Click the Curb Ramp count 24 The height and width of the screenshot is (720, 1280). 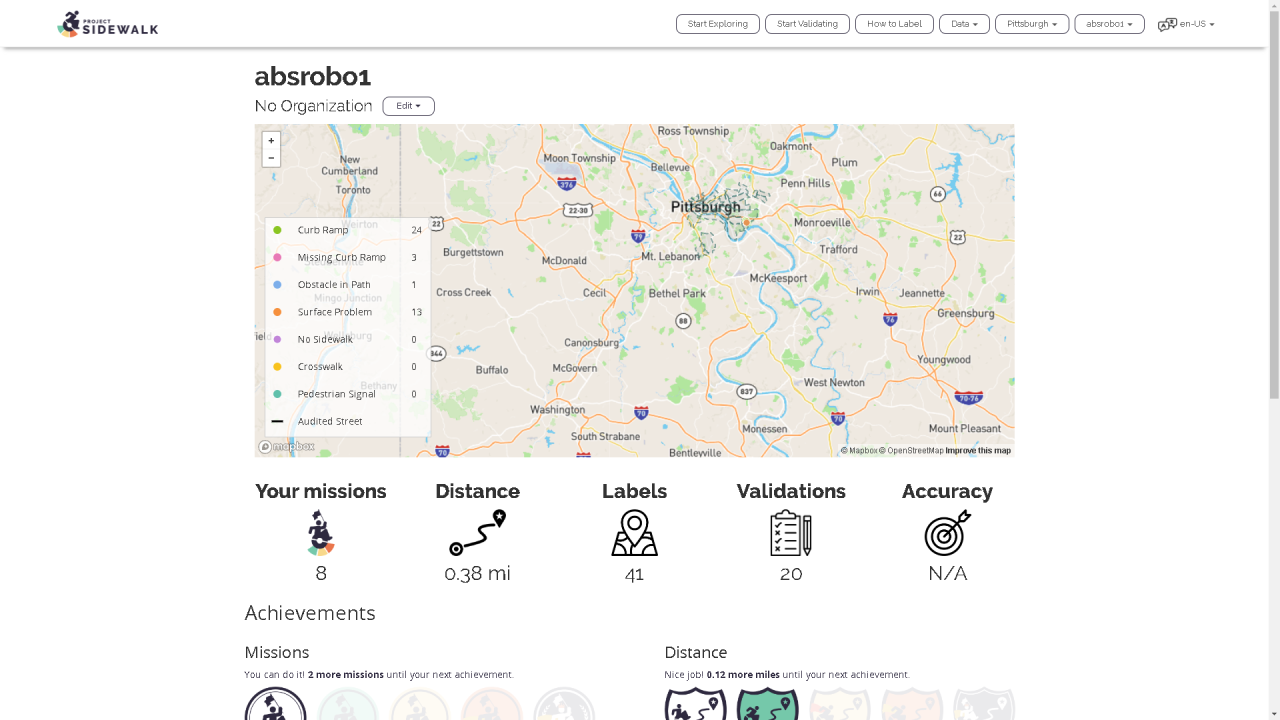416,230
